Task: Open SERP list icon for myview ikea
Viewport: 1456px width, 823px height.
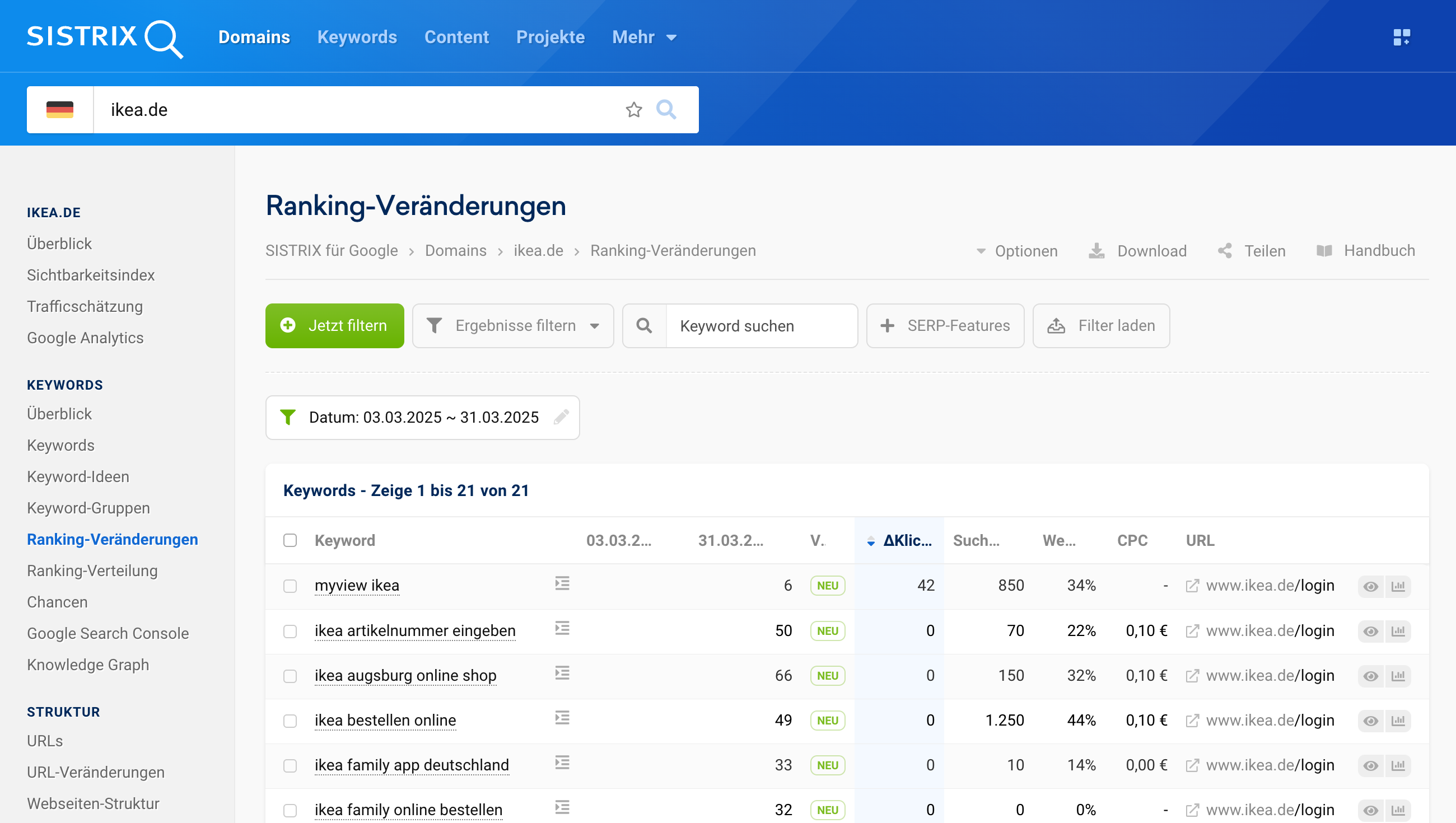Action: tap(562, 583)
